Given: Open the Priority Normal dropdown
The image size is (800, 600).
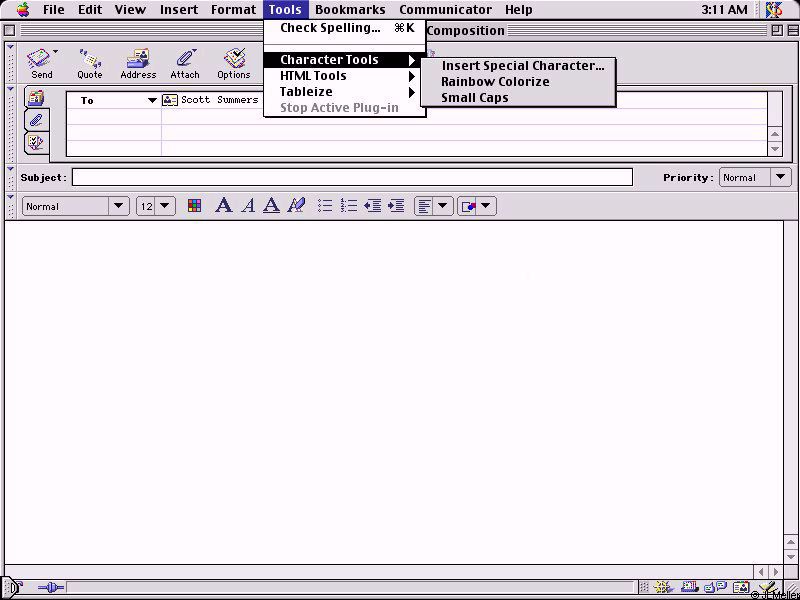Looking at the screenshot, I should click(x=755, y=178).
